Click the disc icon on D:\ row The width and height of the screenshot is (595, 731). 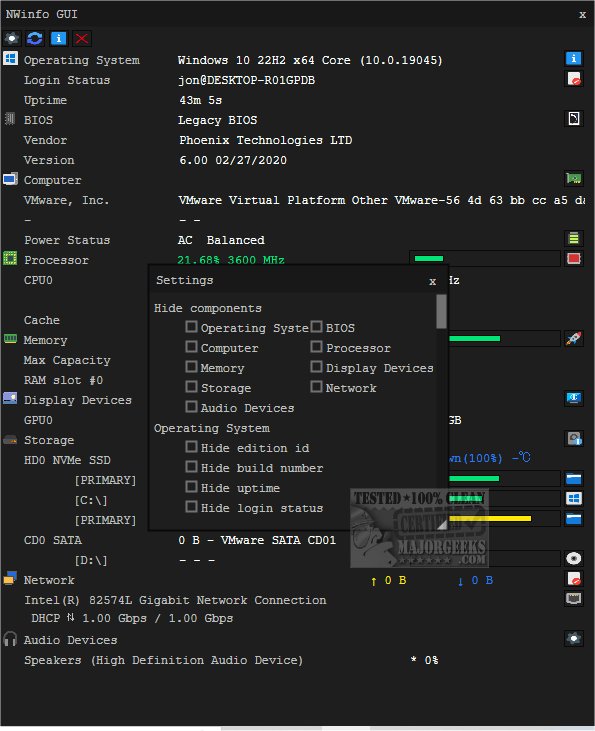(574, 559)
